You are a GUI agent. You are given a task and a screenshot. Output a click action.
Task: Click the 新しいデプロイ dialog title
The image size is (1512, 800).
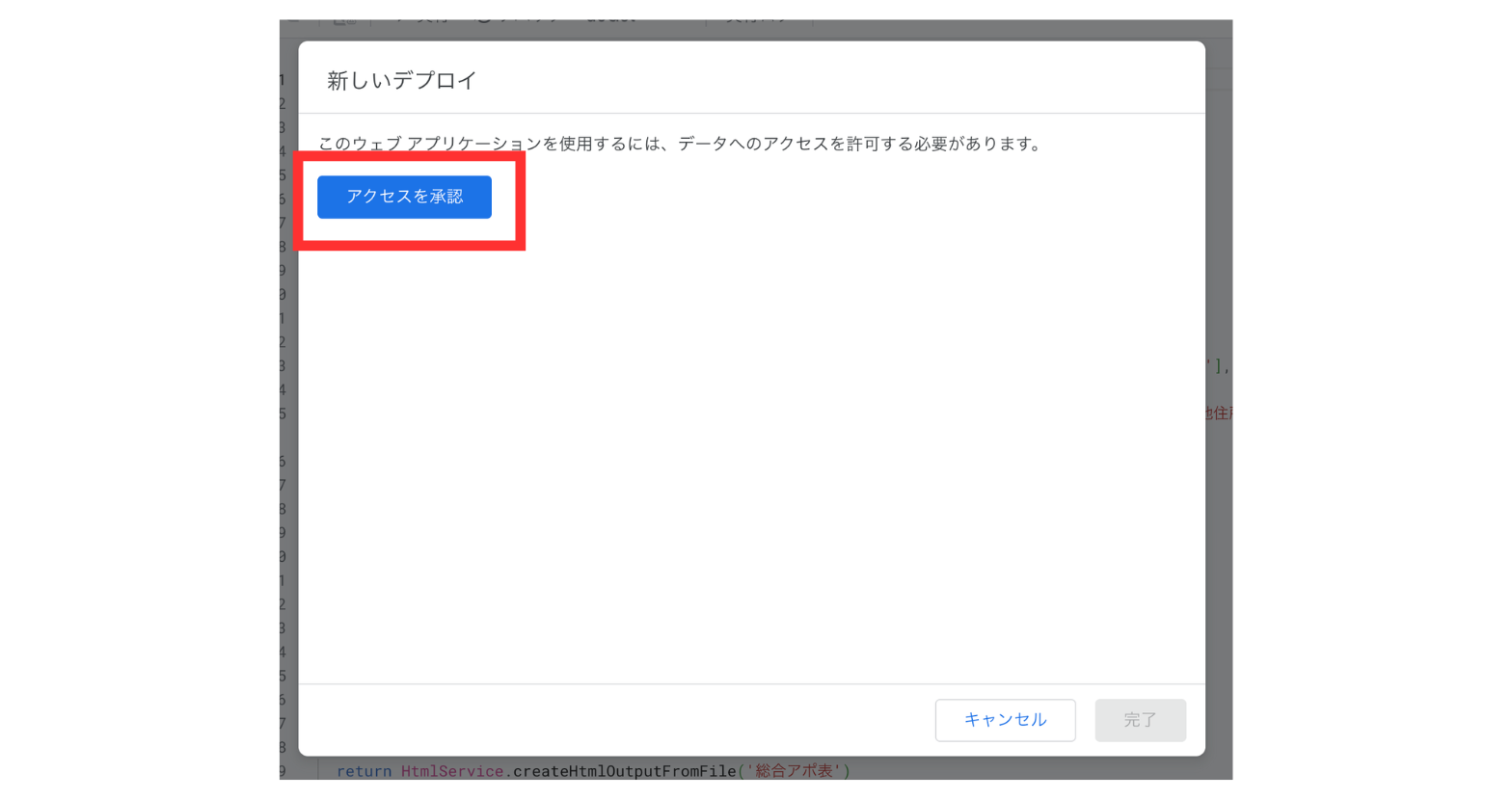[402, 81]
